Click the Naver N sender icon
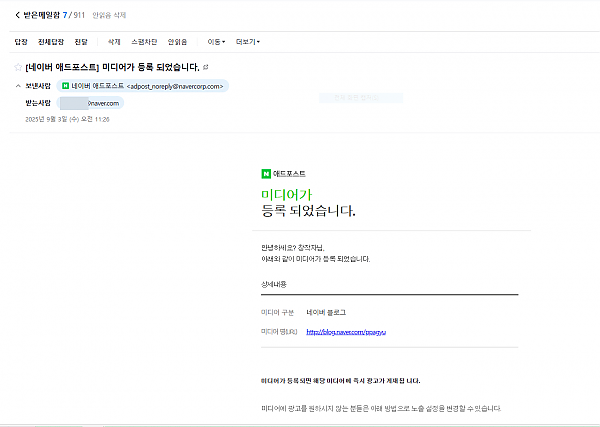Image resolution: width=600 pixels, height=427 pixels. pos(66,87)
